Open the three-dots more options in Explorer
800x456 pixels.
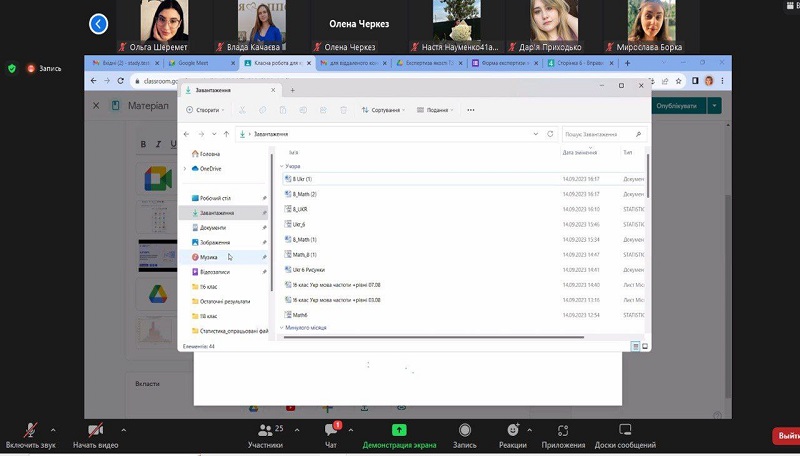click(470, 110)
